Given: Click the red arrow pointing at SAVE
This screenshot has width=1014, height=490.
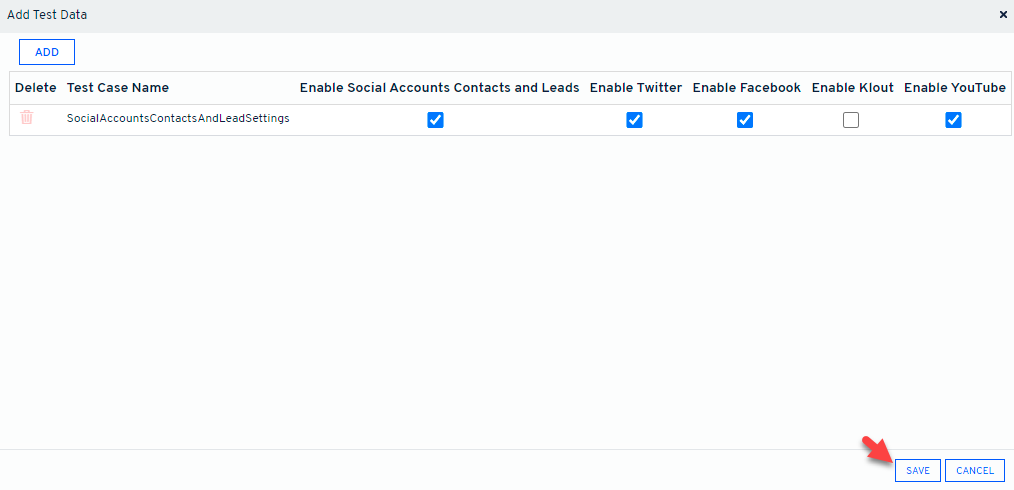Looking at the screenshot, I should tap(876, 450).
